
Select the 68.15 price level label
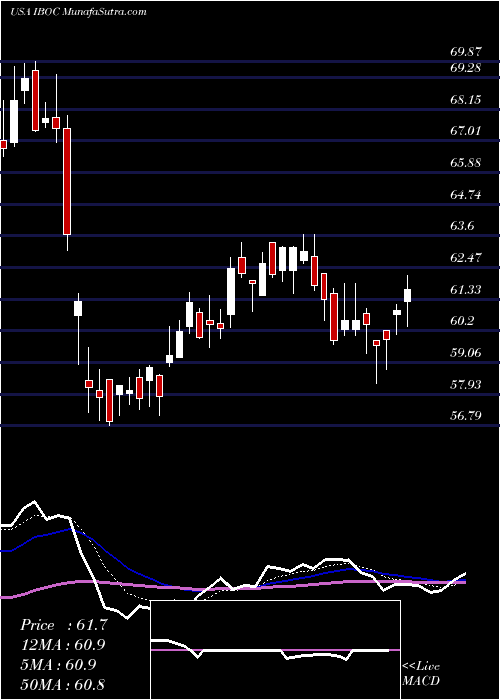[466, 100]
